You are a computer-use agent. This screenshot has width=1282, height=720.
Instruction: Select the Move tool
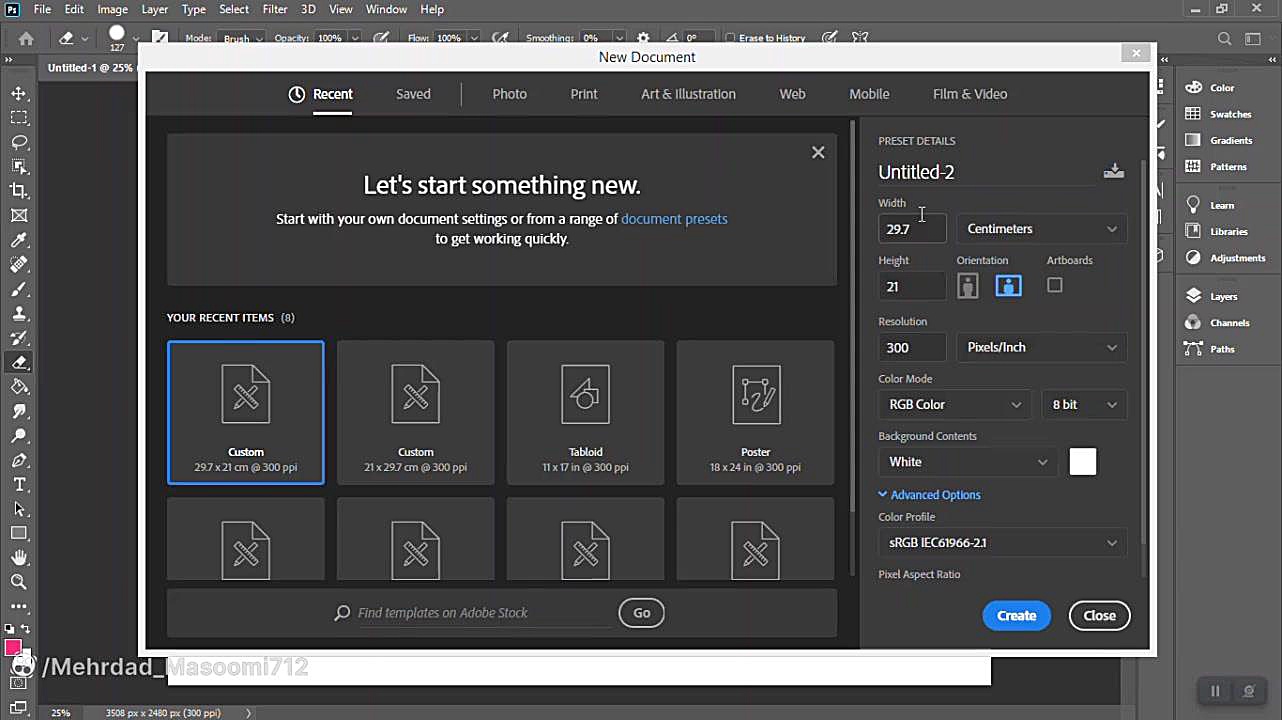point(19,93)
